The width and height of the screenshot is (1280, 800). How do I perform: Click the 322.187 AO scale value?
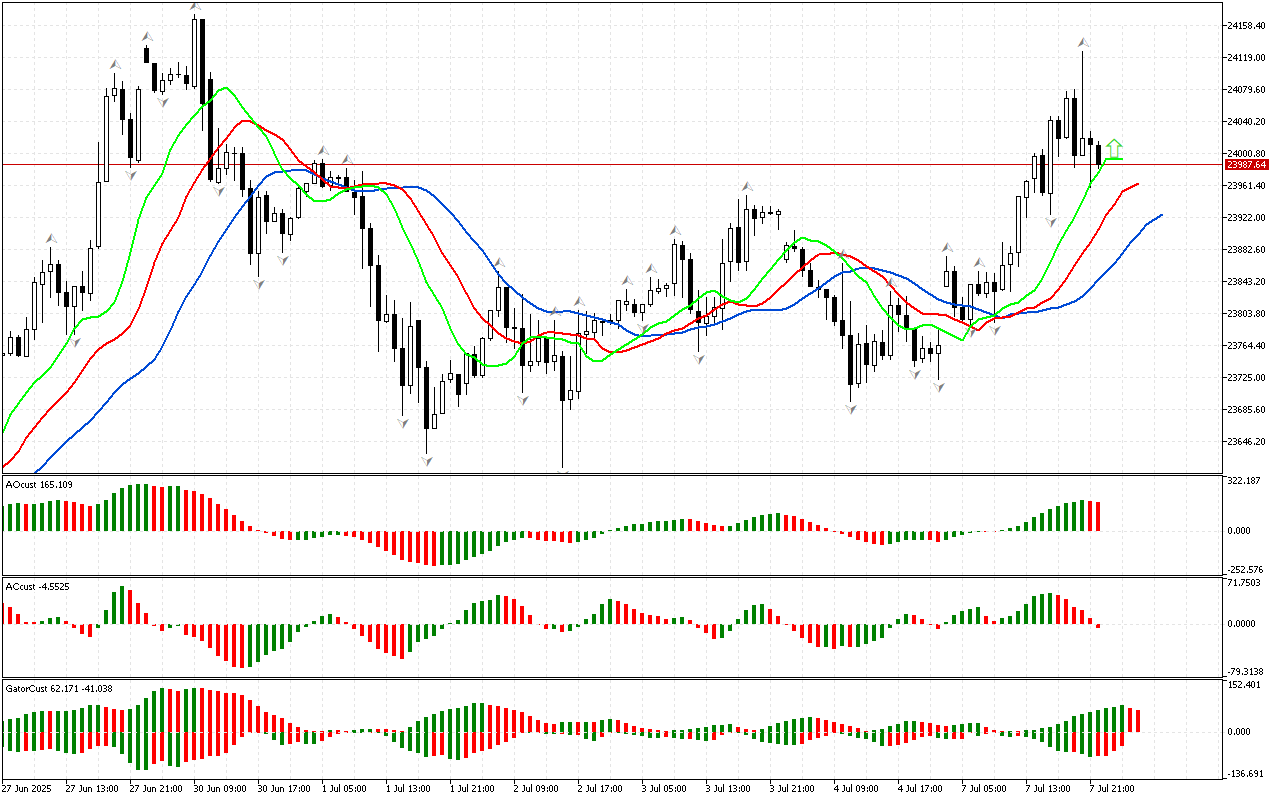pos(1246,481)
